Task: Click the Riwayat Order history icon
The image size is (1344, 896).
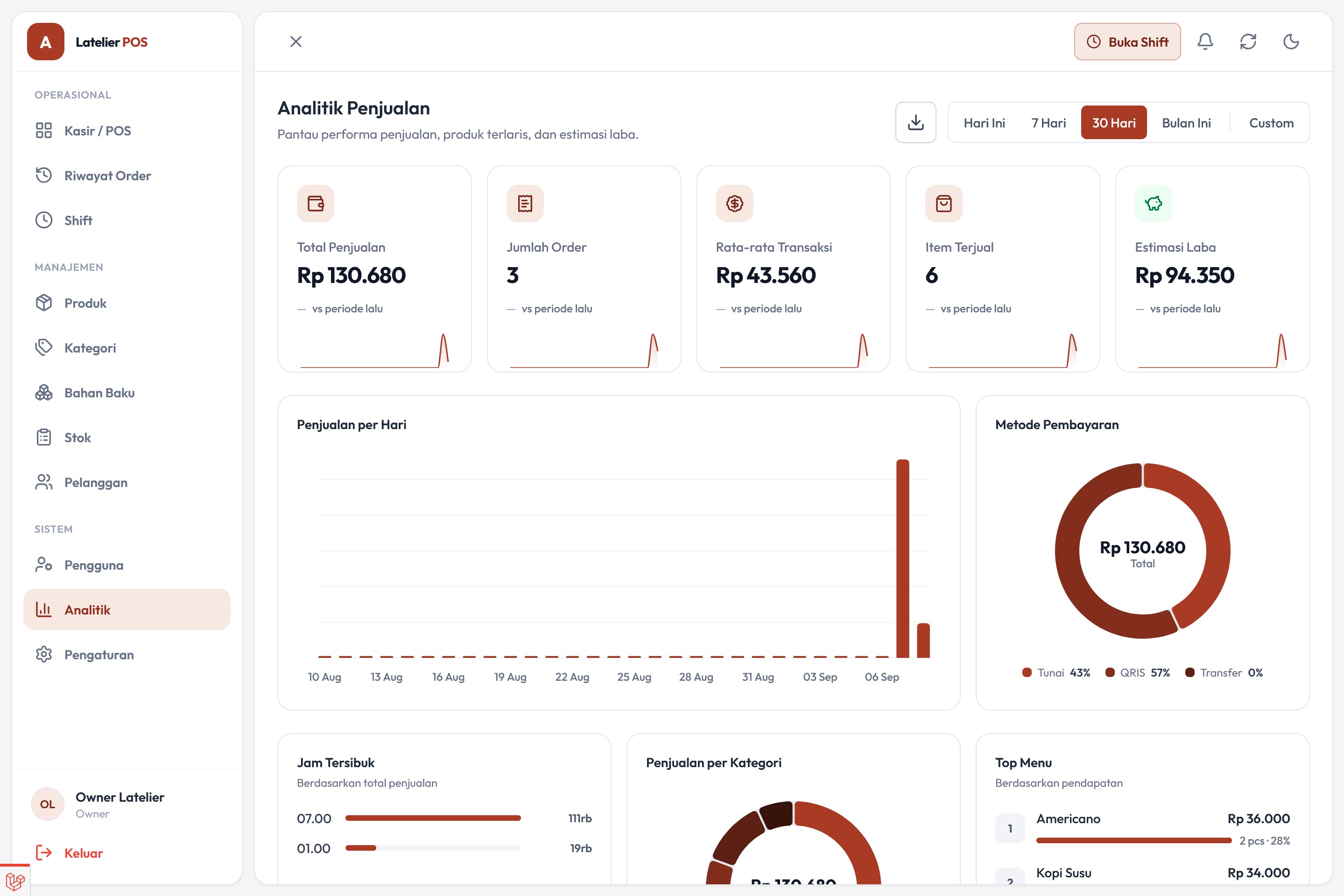Action: tap(44, 176)
